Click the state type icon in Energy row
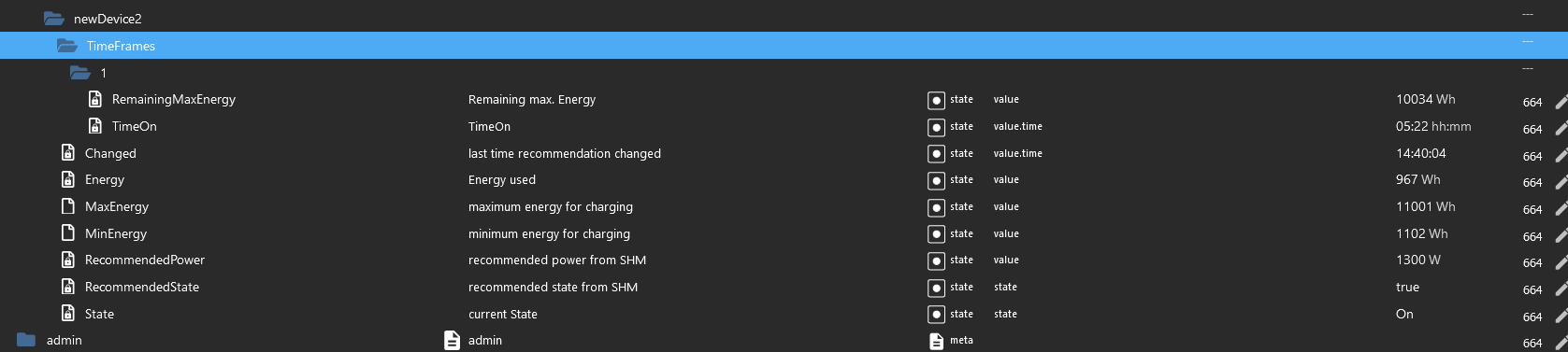 click(936, 180)
